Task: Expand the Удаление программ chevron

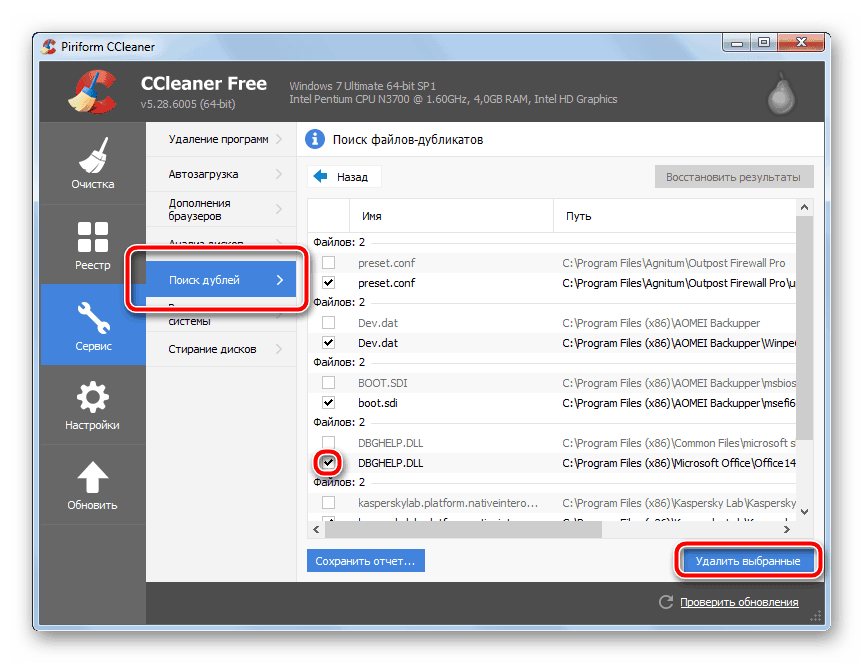Action: tap(279, 139)
